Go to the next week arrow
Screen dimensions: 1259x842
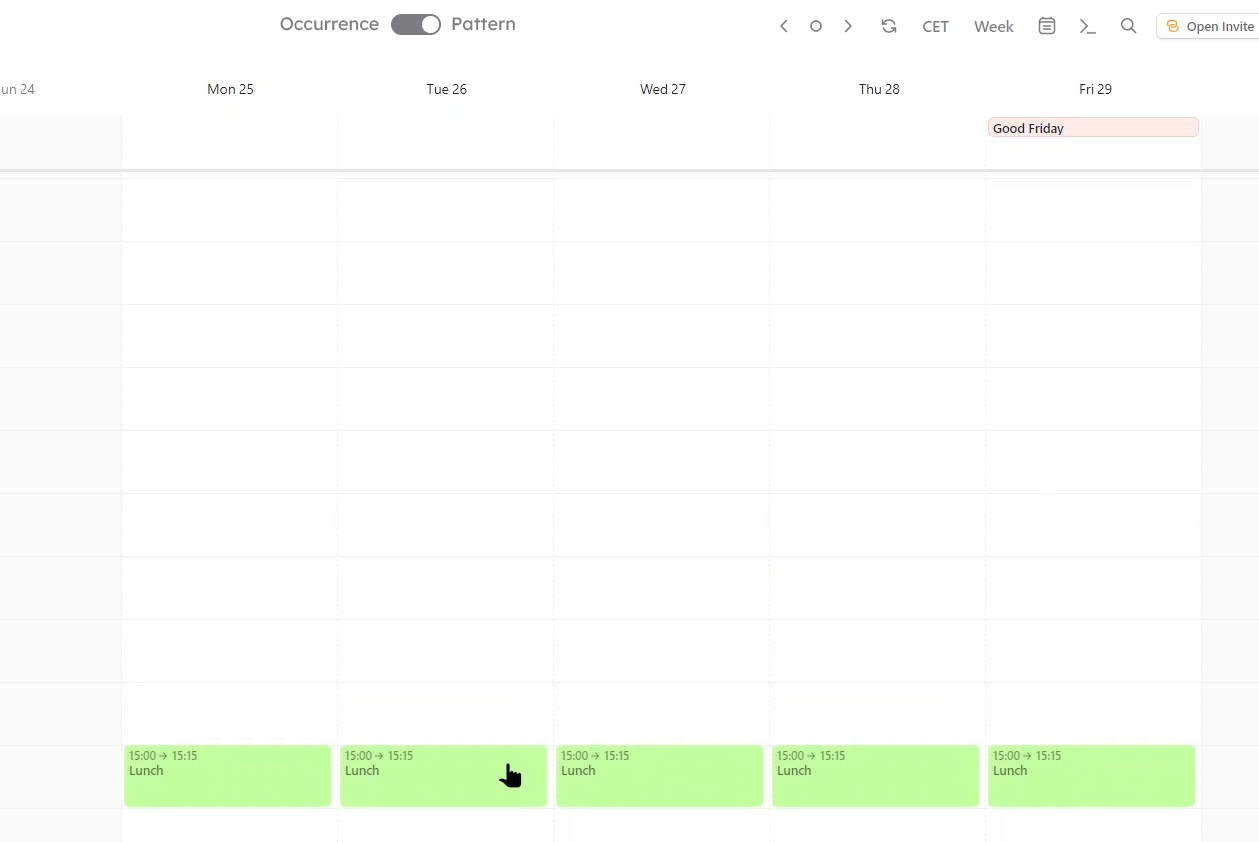(x=848, y=27)
